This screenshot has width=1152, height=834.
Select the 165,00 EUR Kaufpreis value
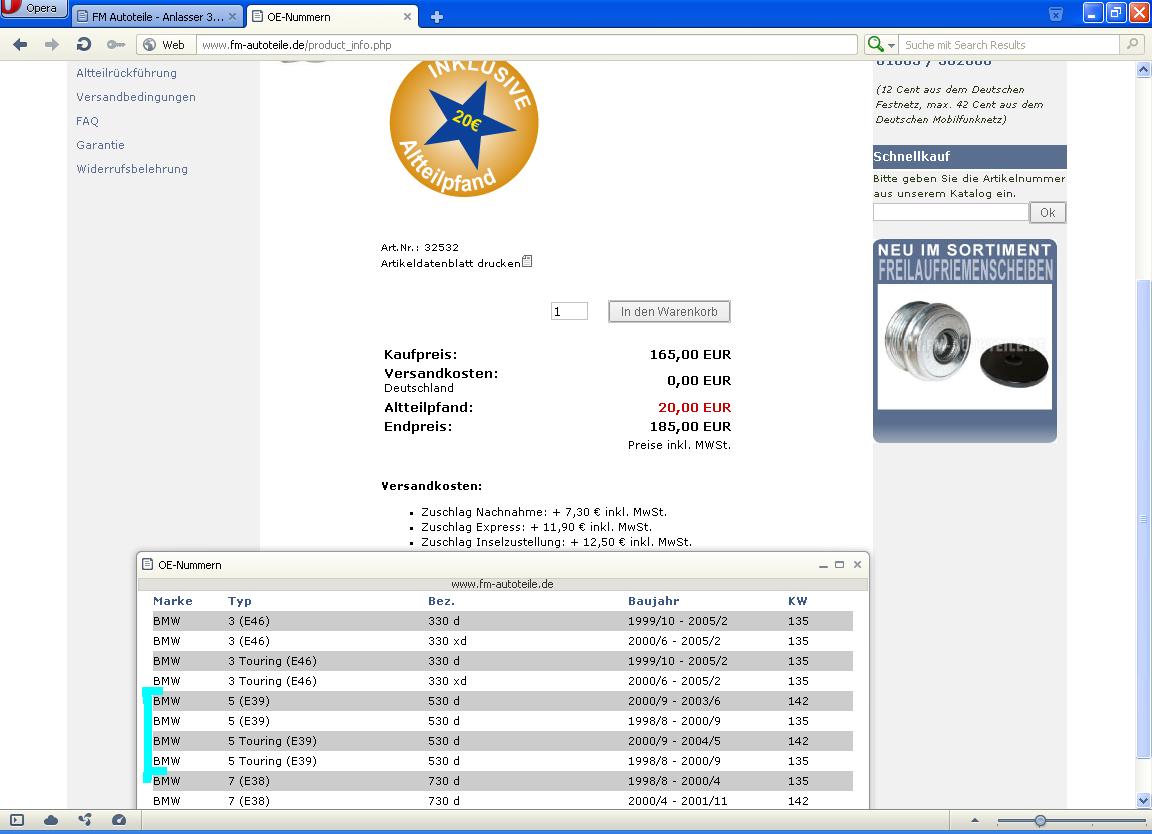(x=690, y=355)
